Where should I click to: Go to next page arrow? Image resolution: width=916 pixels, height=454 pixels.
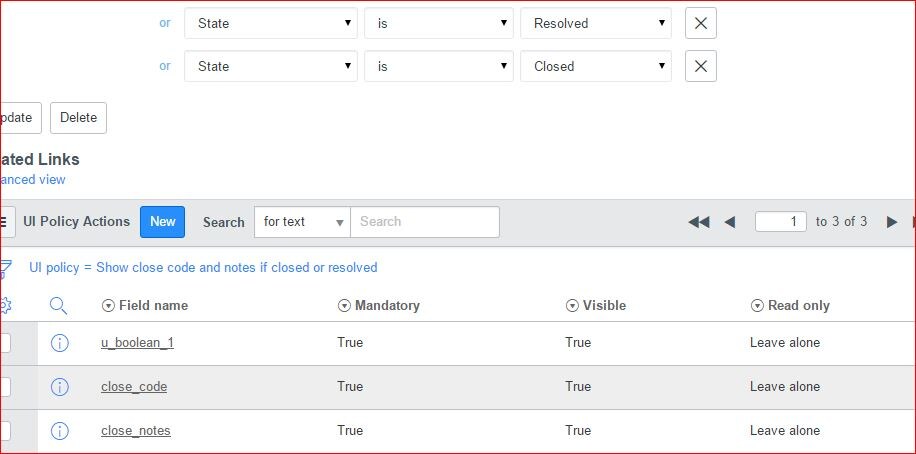[x=891, y=222]
